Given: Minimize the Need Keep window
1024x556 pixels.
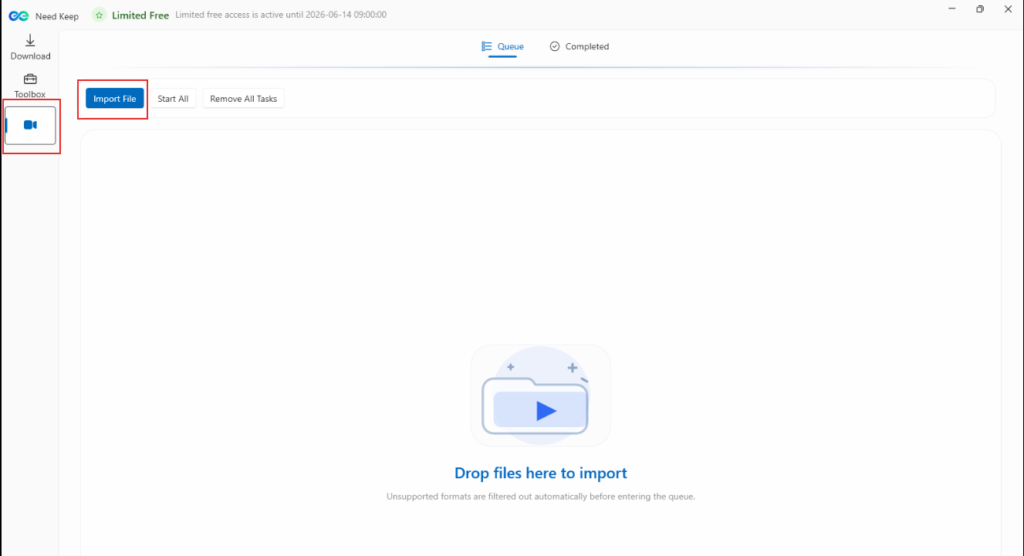Looking at the screenshot, I should tap(952, 9).
